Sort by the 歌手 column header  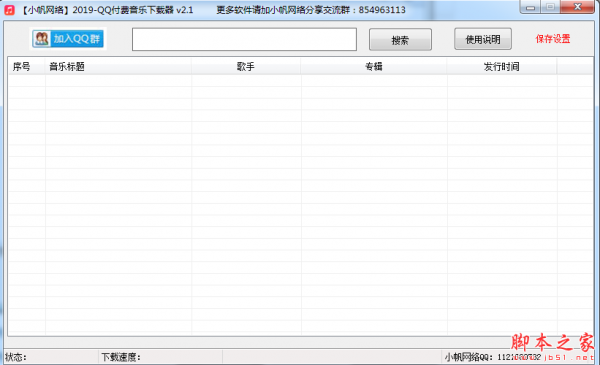tap(246, 67)
